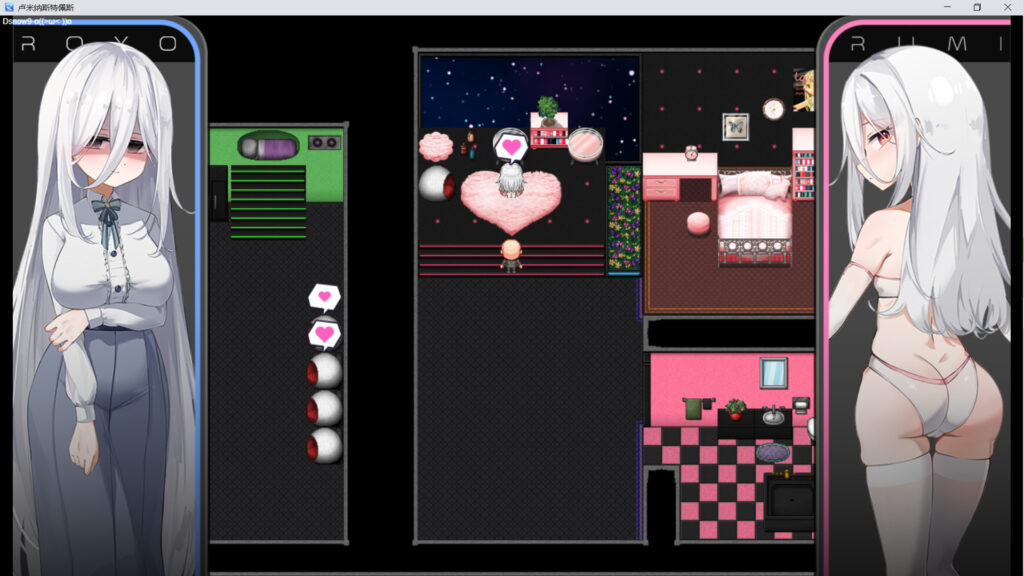Click the bald character on the stairs
The width and height of the screenshot is (1024, 576).
tap(511, 255)
